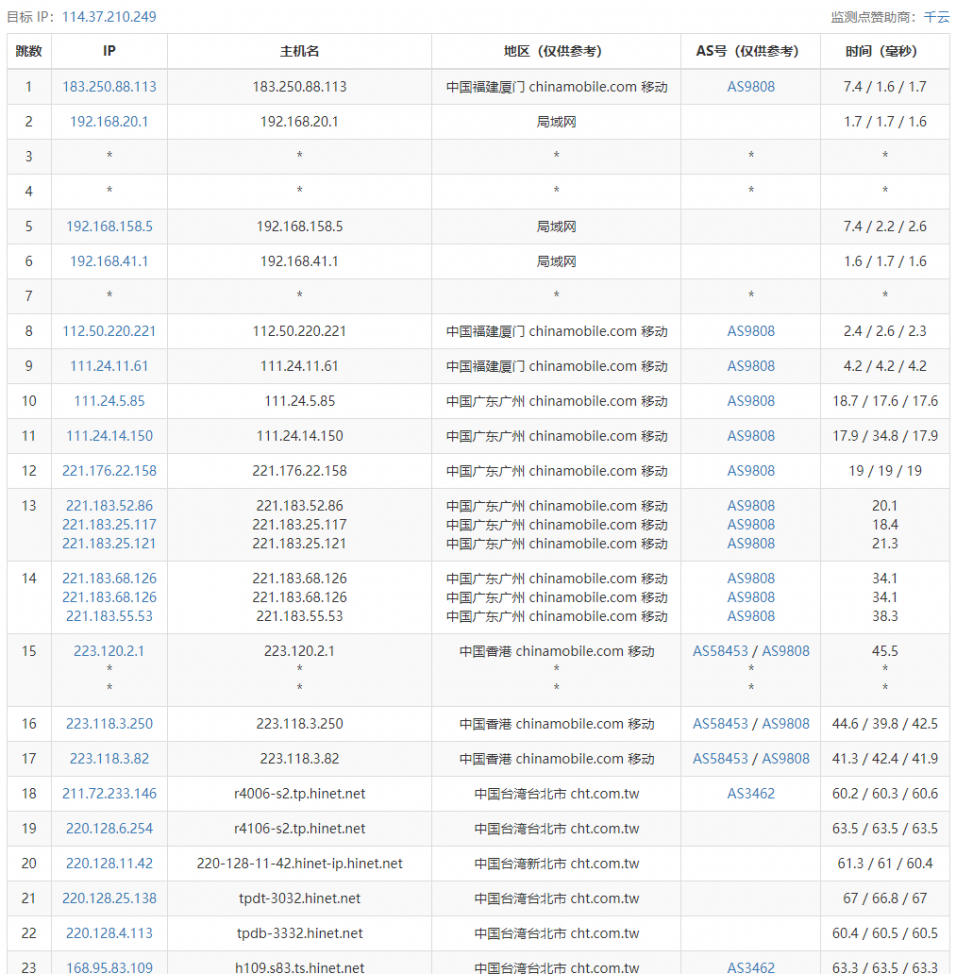Screen dimensions: 956x974
Task: Click IP link 223.120.2.1
Action: point(109,651)
